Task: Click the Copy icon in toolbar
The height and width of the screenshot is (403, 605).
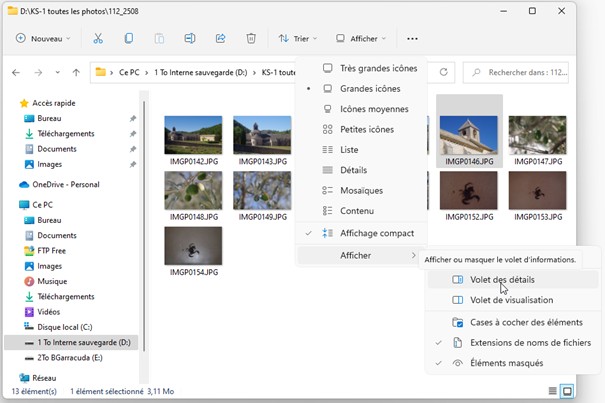Action: coord(129,39)
